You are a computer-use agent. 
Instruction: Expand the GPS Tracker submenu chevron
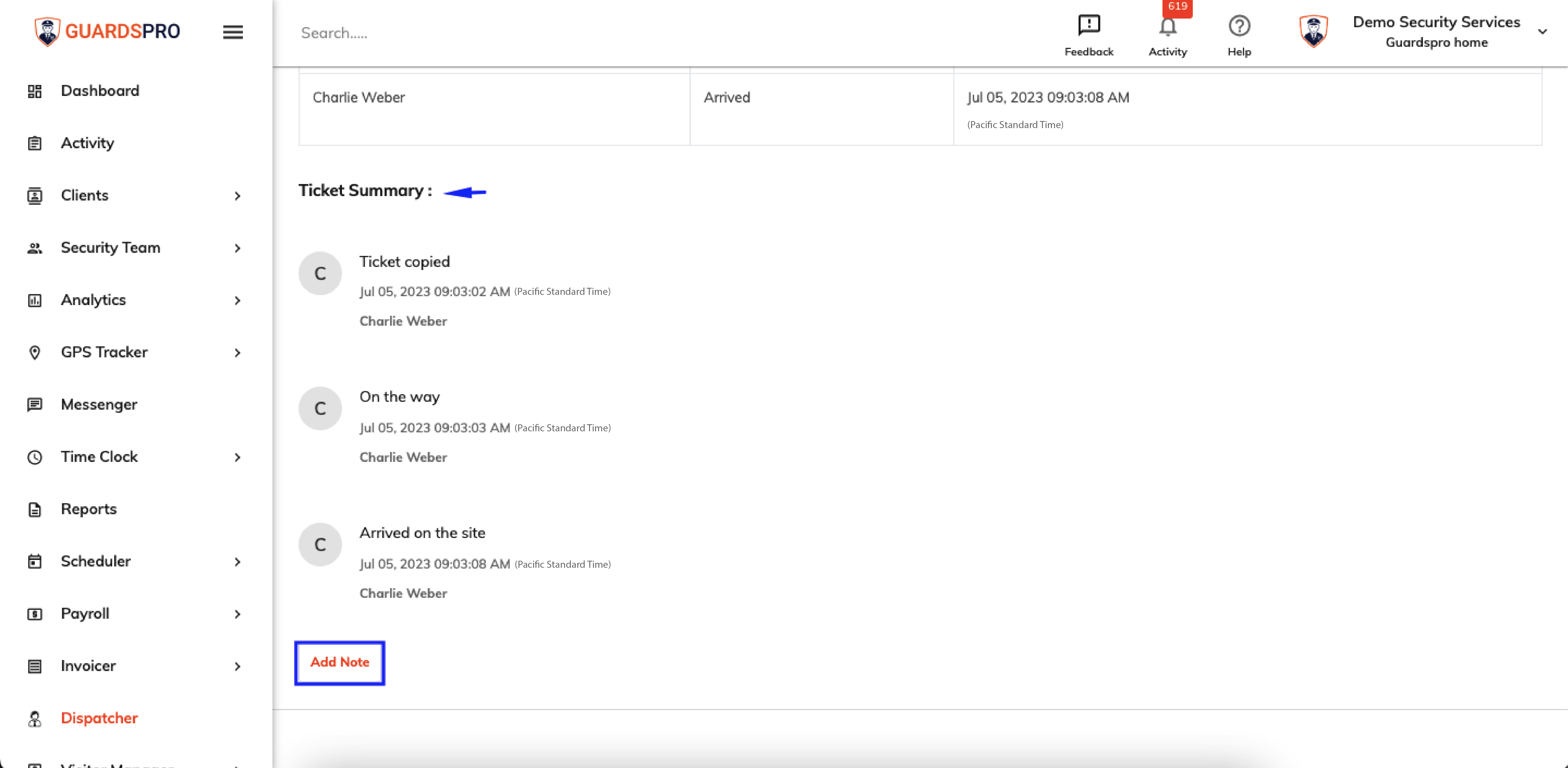pos(237,353)
